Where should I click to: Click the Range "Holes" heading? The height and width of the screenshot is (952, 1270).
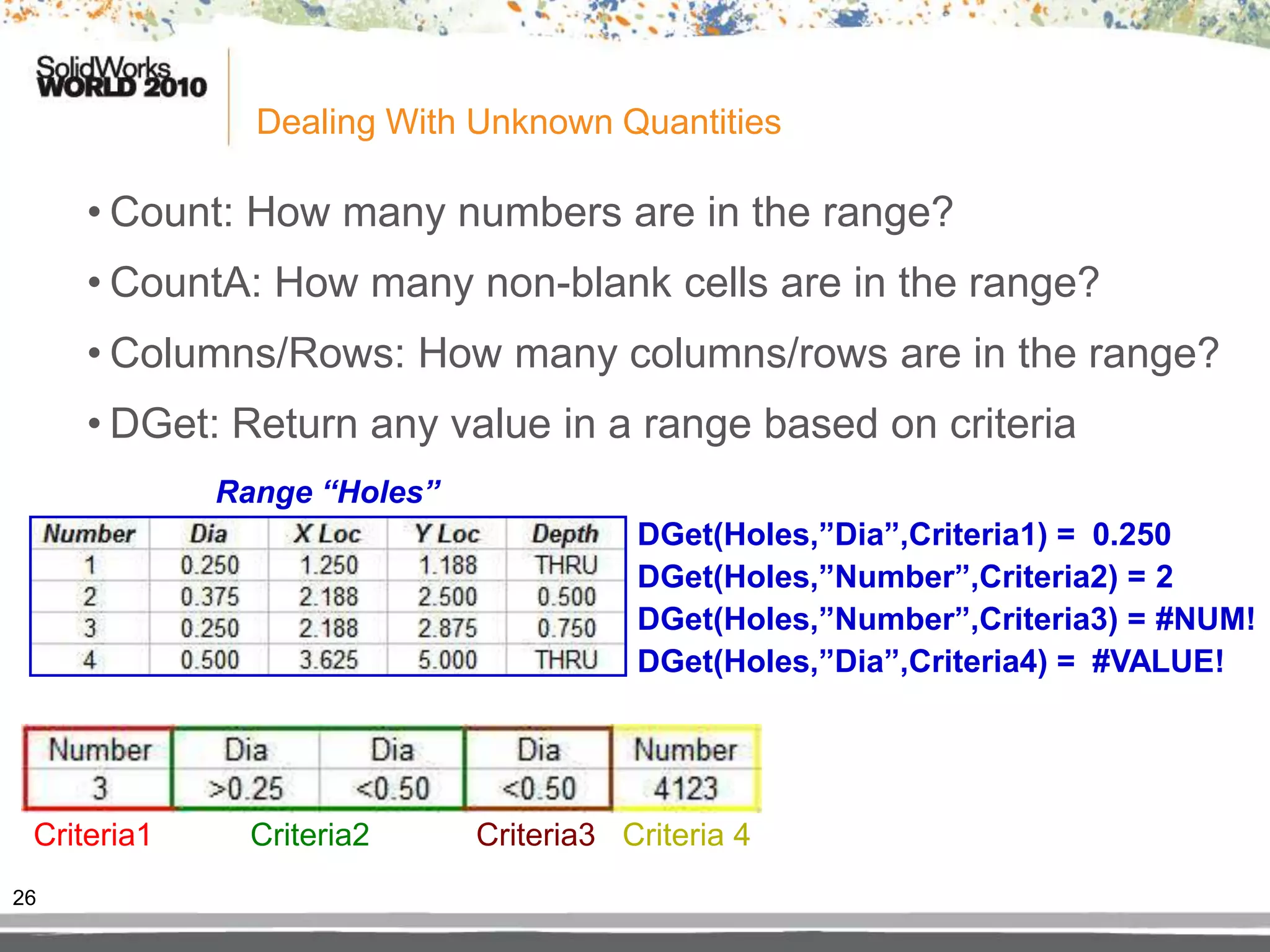(328, 492)
